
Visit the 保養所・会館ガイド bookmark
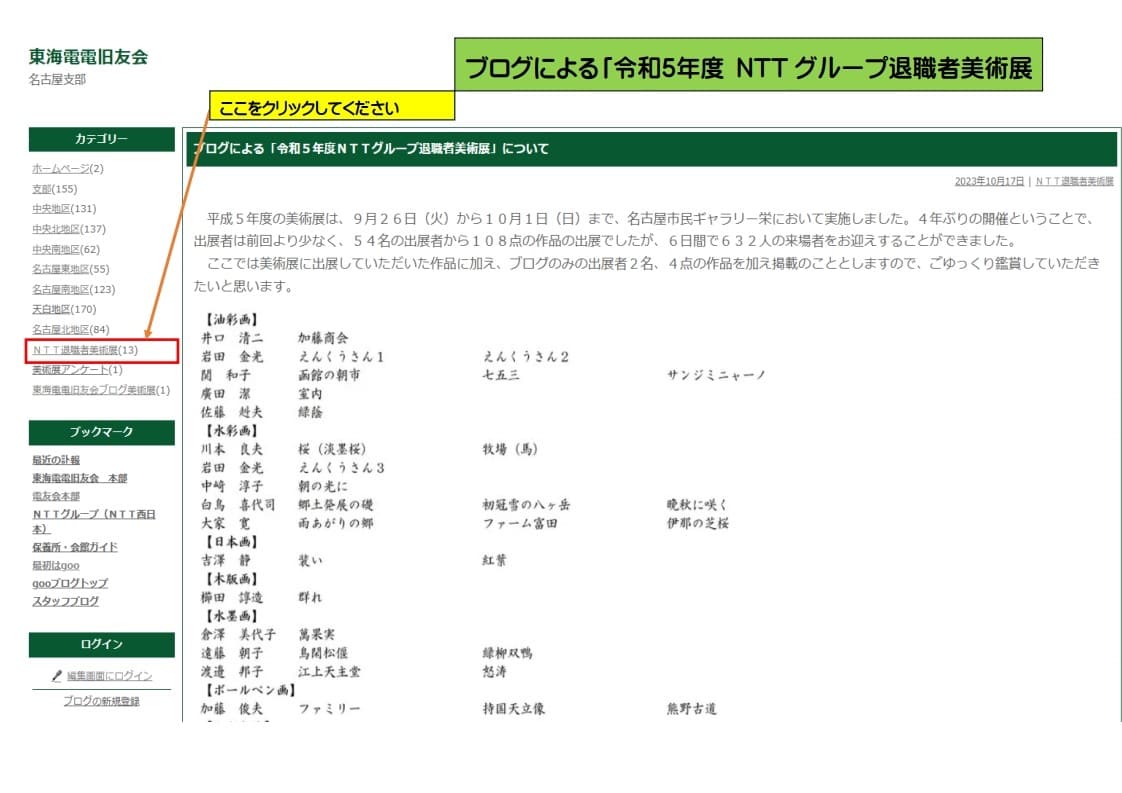(x=75, y=547)
